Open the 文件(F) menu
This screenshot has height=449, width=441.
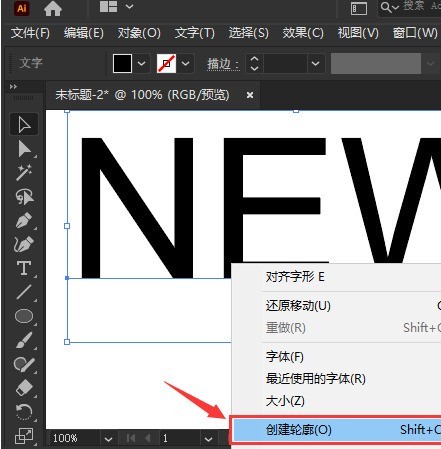coord(30,33)
